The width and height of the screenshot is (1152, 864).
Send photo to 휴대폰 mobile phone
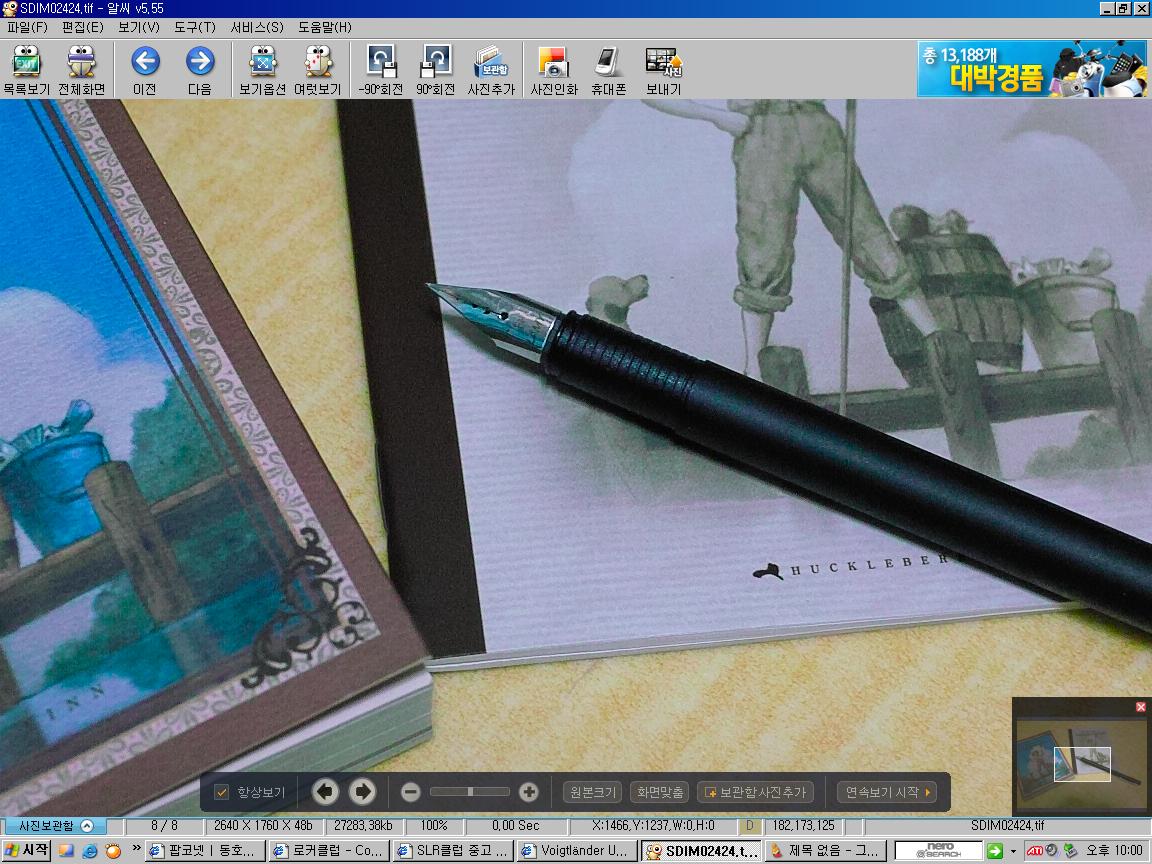[x=608, y=70]
